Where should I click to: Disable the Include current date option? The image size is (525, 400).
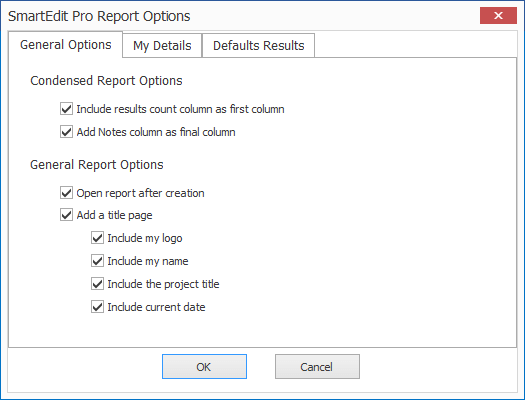[x=97, y=307]
